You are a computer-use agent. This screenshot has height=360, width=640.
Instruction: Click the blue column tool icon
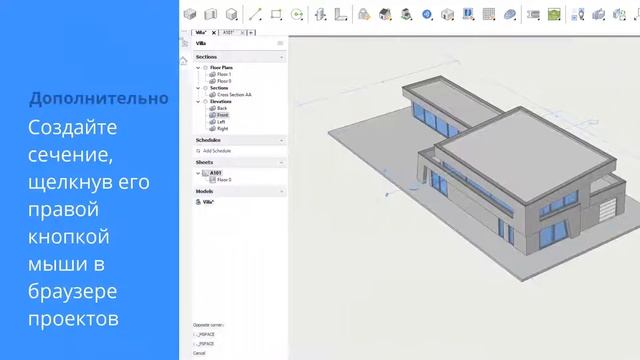pyautogui.click(x=468, y=14)
